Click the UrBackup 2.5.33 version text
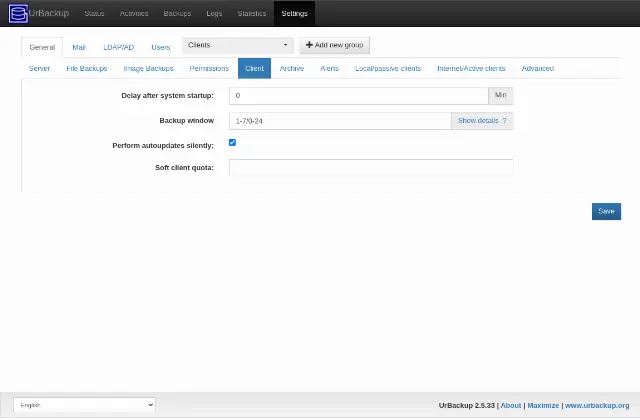Viewport: 640px width, 420px height. tap(467, 406)
